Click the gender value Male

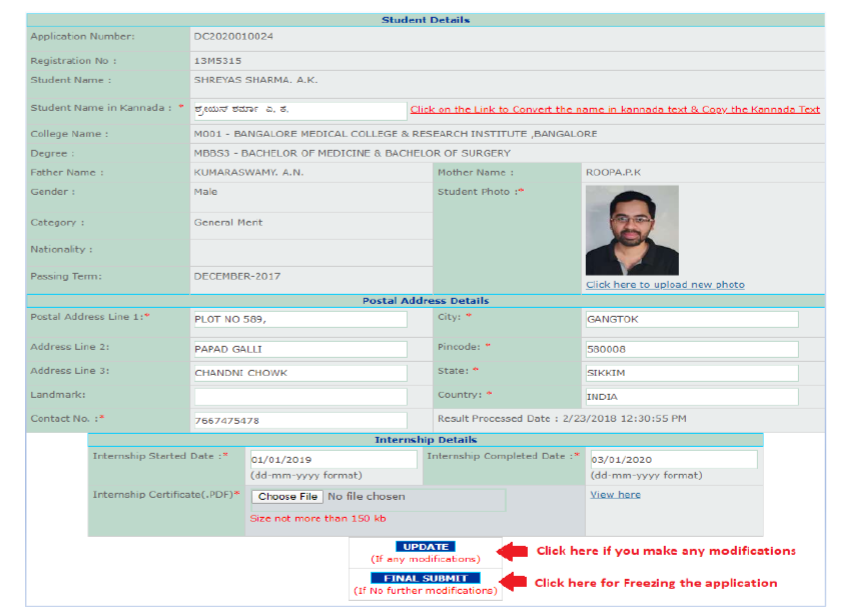coord(205,192)
